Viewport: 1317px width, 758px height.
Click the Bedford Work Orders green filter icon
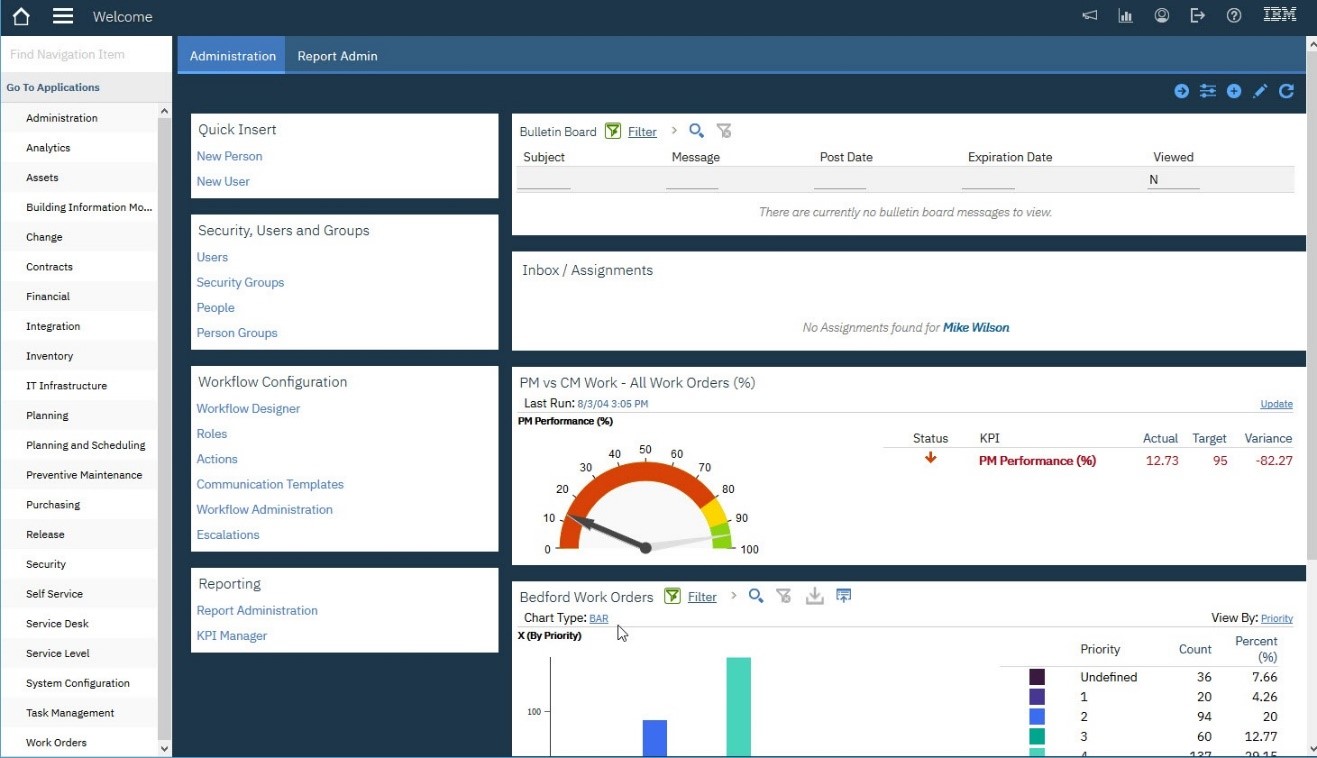tap(673, 596)
